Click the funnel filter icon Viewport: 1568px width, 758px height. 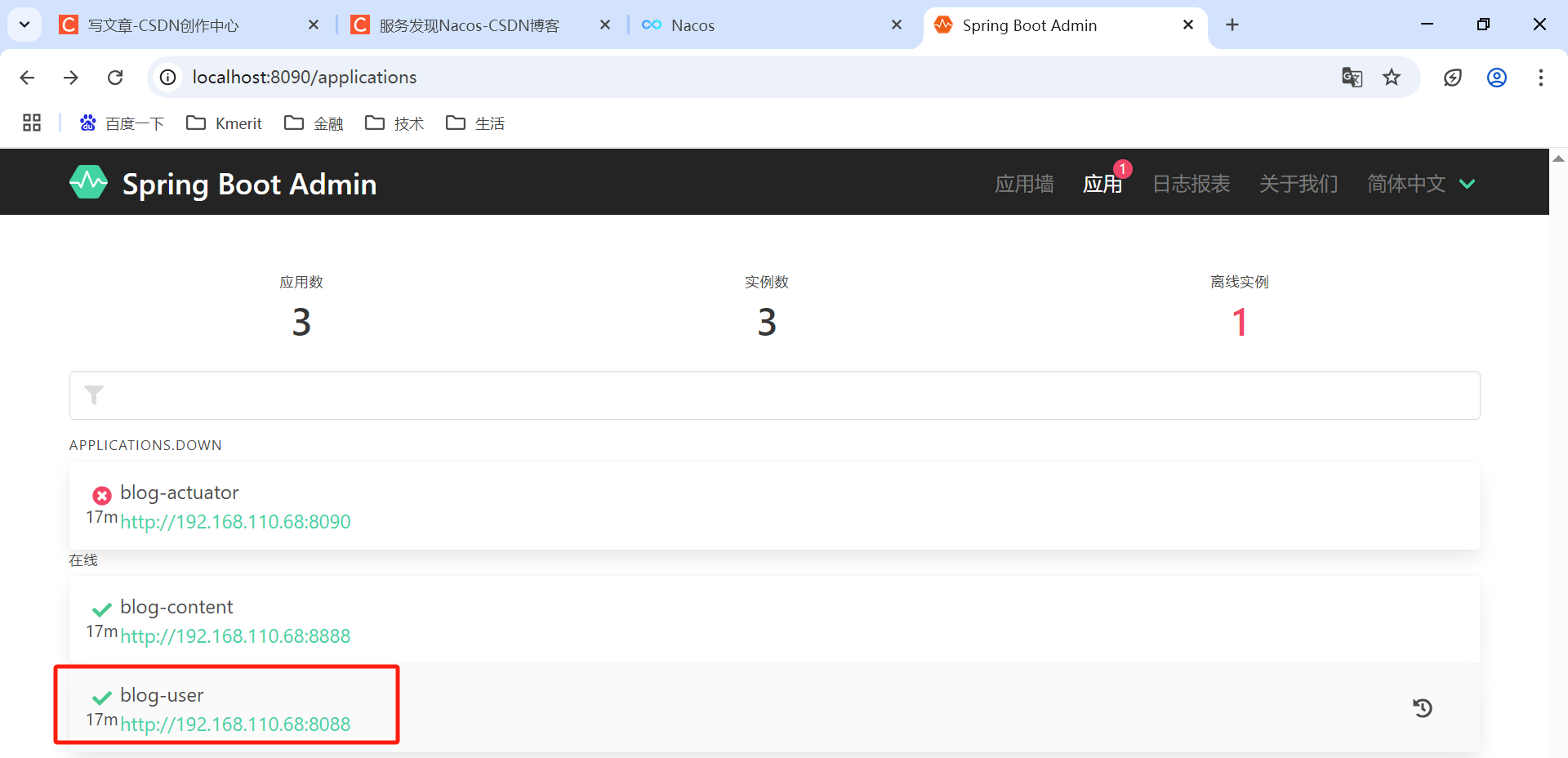[94, 395]
